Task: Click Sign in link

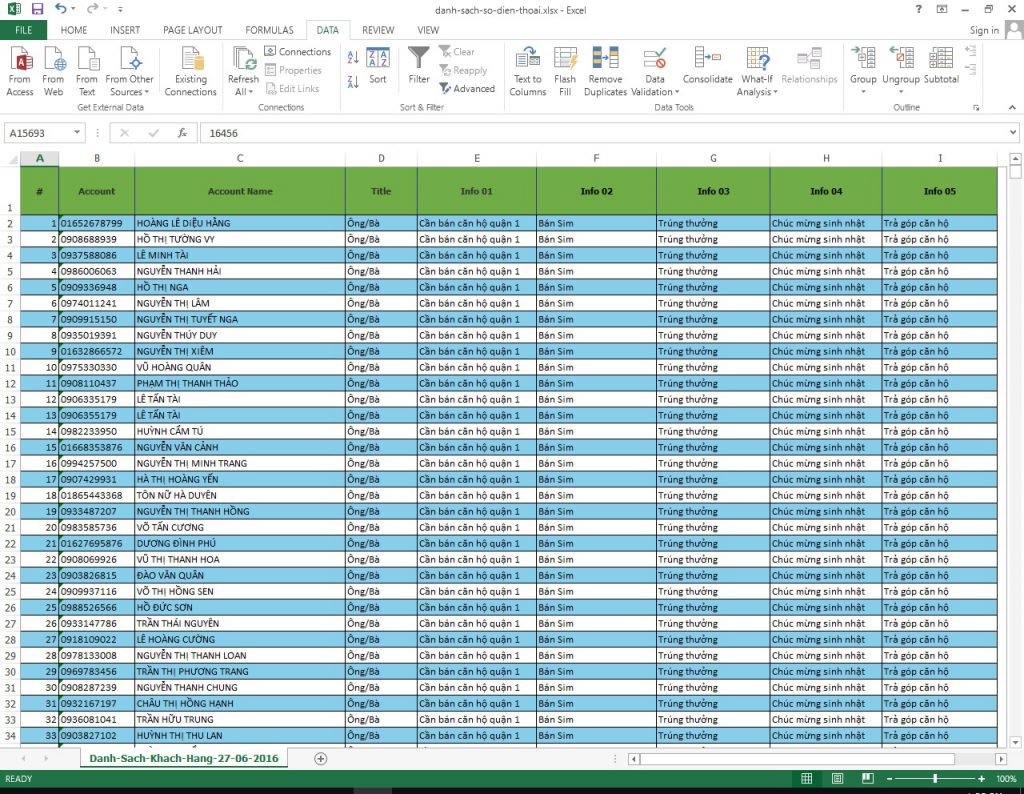Action: (984, 30)
